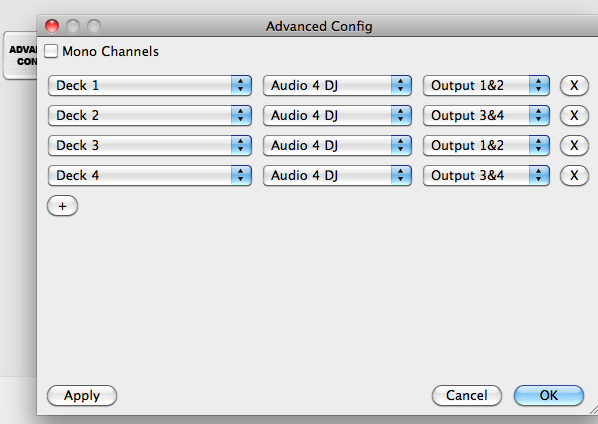
Task: Remove the Deck 3 routing row
Action: [x=574, y=145]
